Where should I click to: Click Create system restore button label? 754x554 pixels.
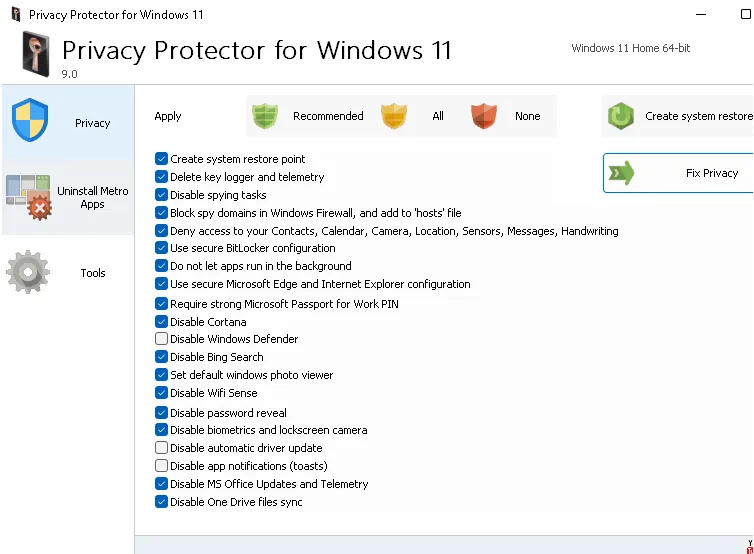[698, 116]
